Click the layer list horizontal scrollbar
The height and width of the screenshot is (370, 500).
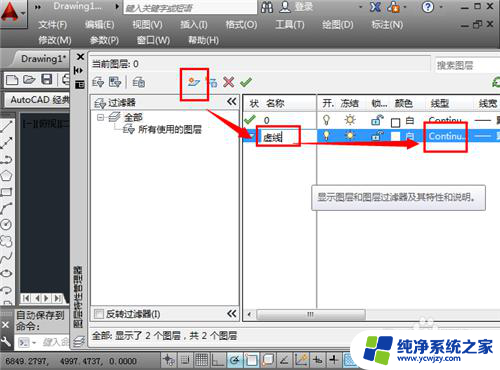pyautogui.click(x=310, y=314)
